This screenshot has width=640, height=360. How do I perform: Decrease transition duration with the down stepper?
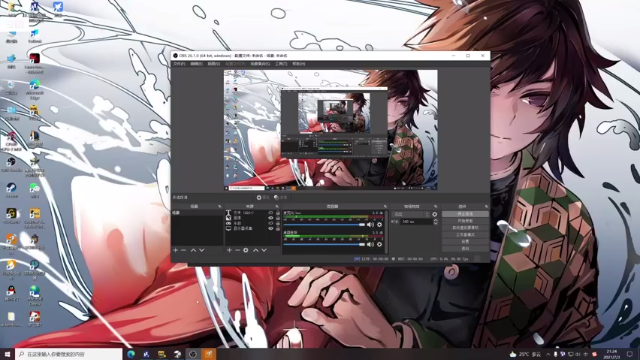436,223
